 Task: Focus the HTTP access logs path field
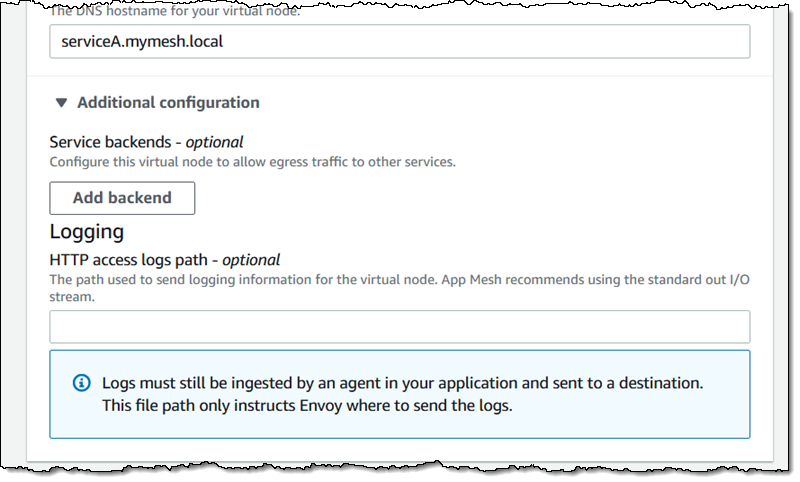pos(400,327)
